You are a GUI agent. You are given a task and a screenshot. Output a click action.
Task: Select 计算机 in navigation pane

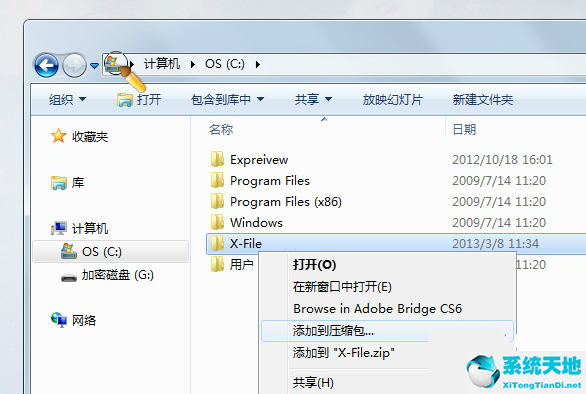pos(90,228)
